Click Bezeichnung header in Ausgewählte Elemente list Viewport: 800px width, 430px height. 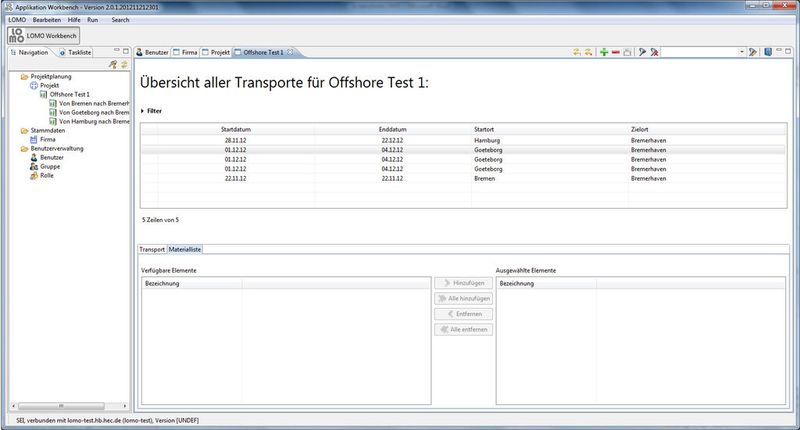pos(546,284)
